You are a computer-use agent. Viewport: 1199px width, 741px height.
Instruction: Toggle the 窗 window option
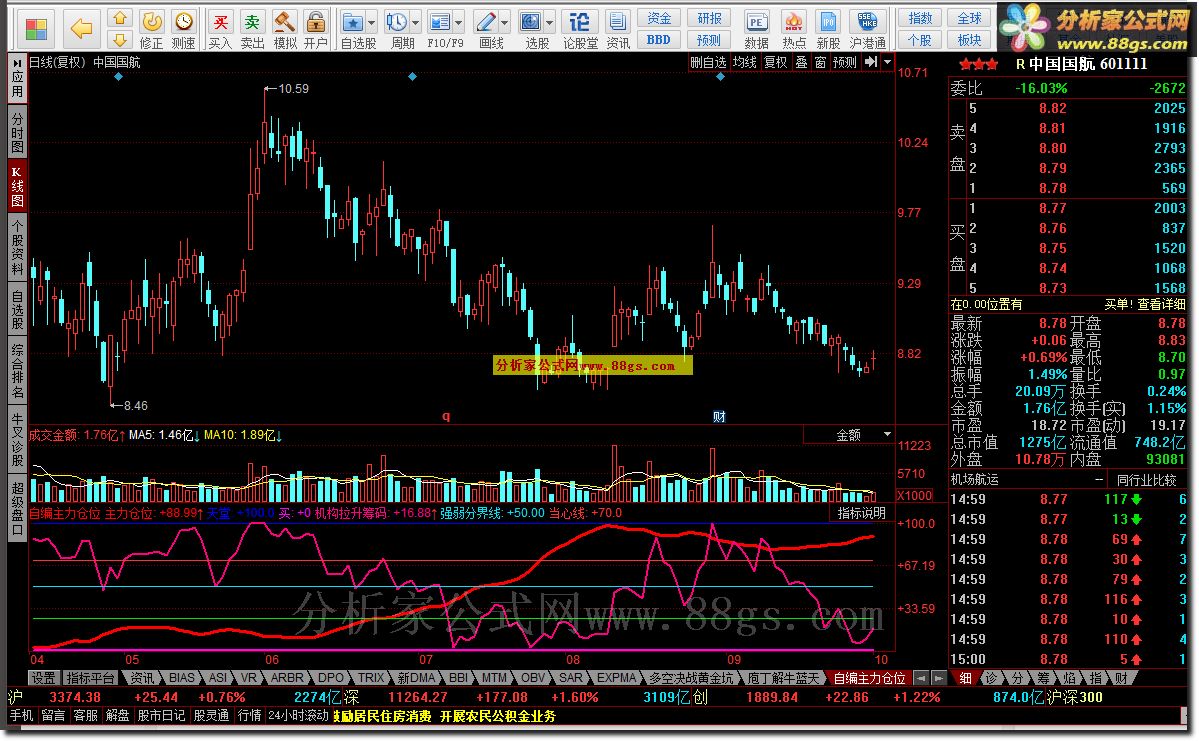[820, 63]
